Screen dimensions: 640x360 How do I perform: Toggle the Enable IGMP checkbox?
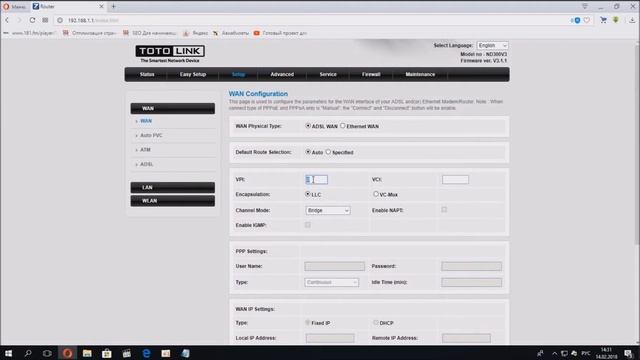tap(308, 225)
